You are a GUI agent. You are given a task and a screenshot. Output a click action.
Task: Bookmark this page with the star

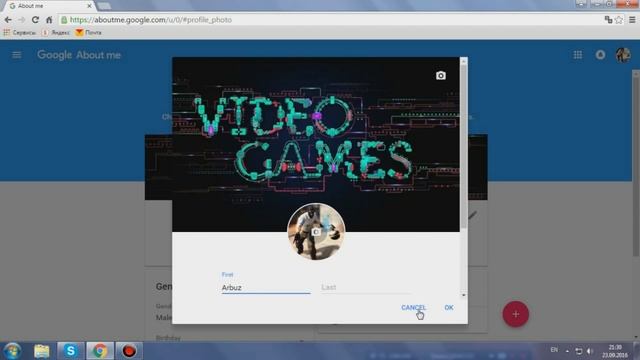point(619,20)
